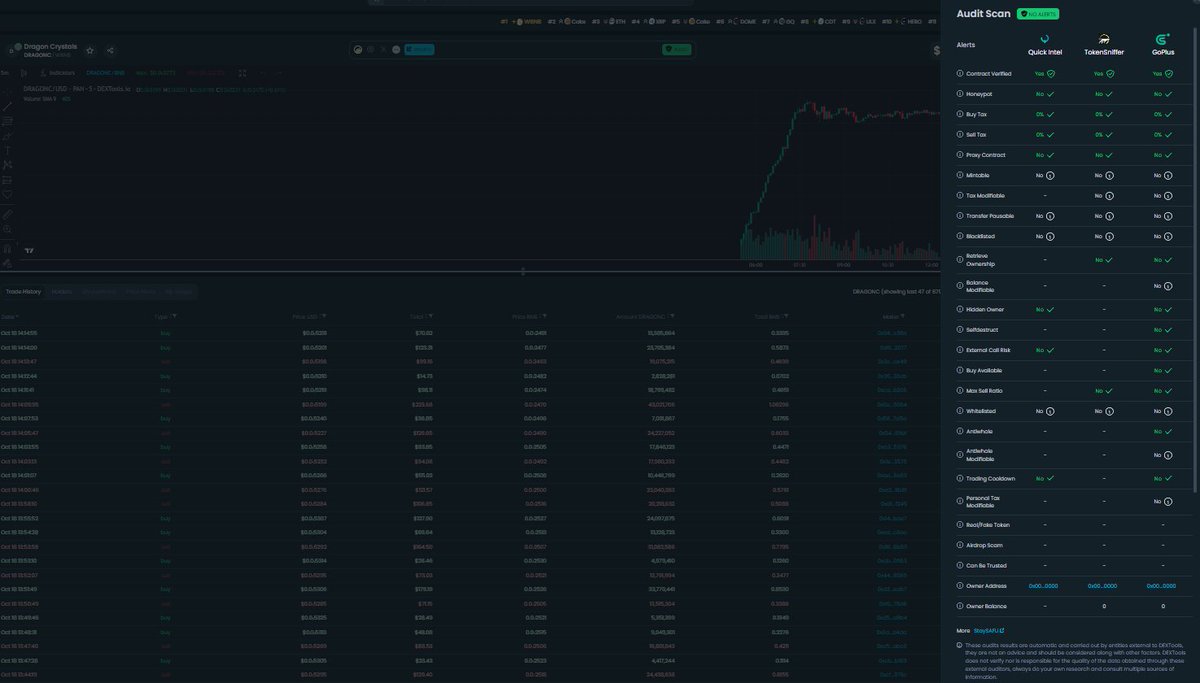1200x683 pixels.
Task: Click the info icon beside Can Be Trusted
Action: [960, 565]
